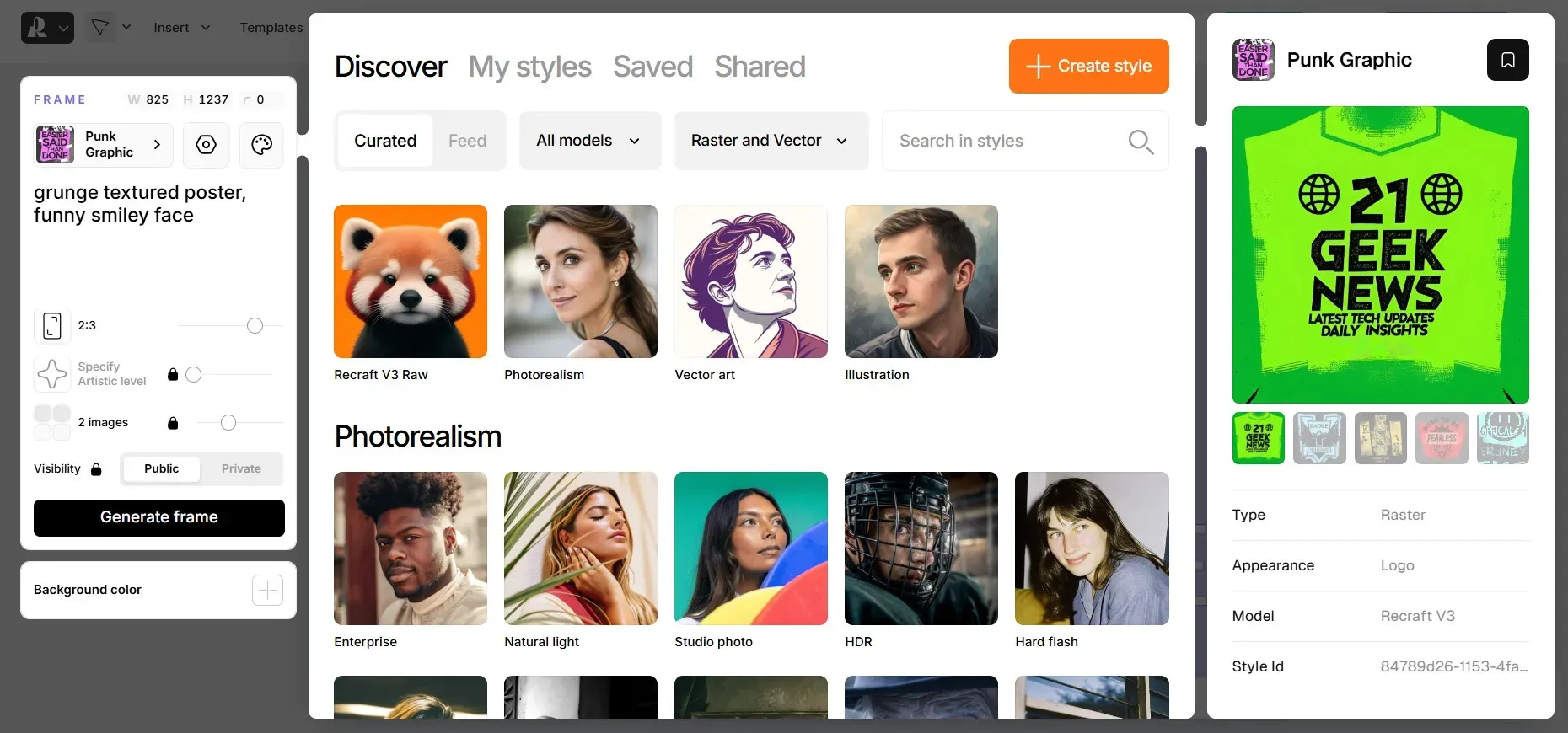Screen dimensions: 1568x733
Task: Open the All models dropdown
Action: (588, 141)
